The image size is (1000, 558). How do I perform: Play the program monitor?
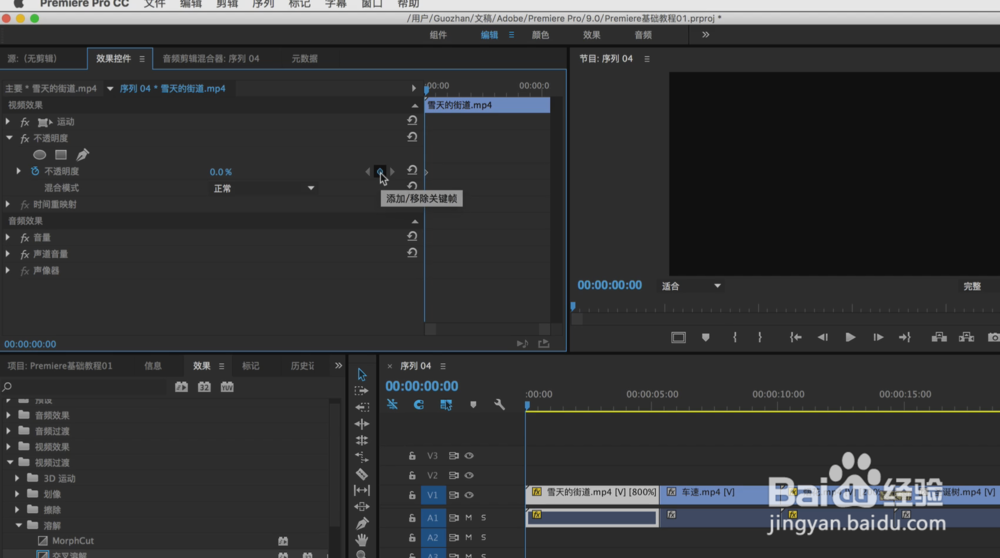850,337
